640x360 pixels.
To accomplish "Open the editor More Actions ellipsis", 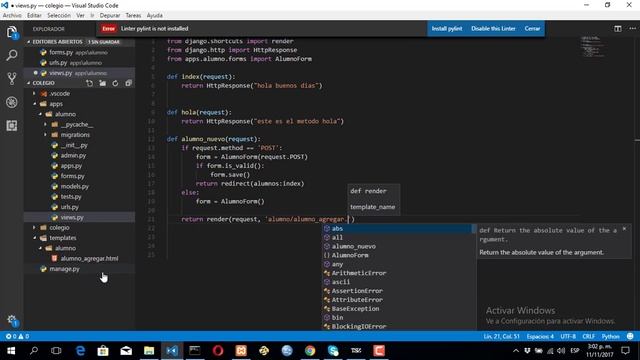I will point(632,29).
